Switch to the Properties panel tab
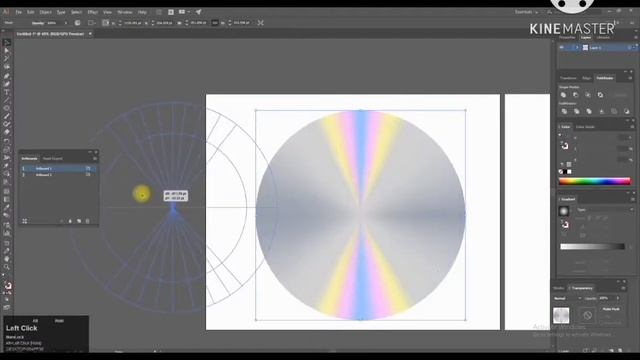 (567, 37)
